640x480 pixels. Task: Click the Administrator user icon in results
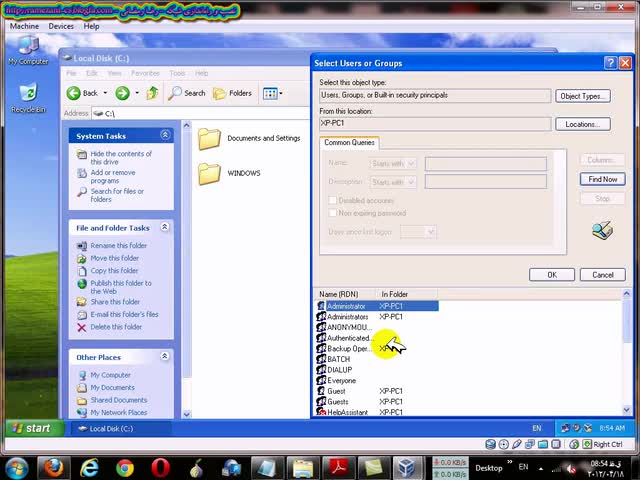tap(321, 306)
